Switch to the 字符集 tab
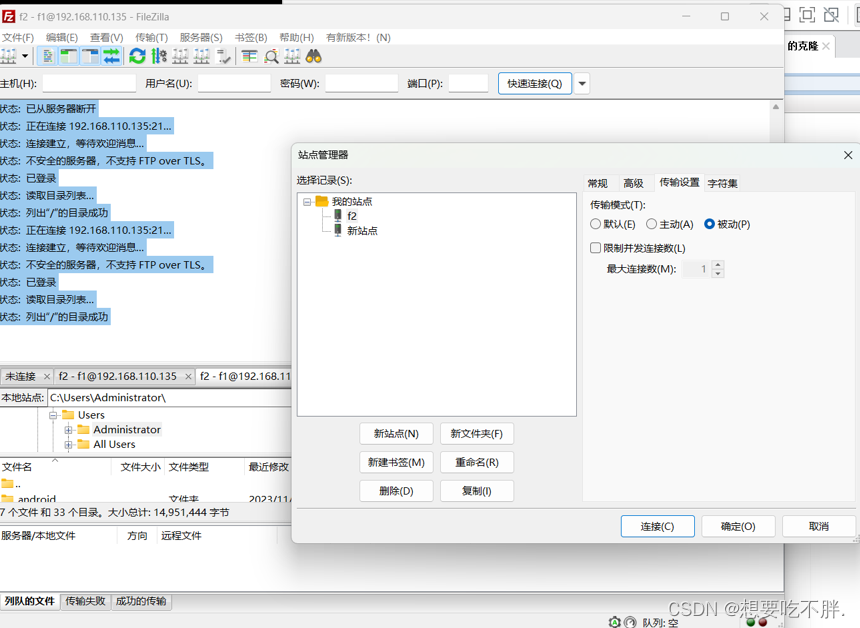The image size is (860, 628). pyautogui.click(x=722, y=183)
